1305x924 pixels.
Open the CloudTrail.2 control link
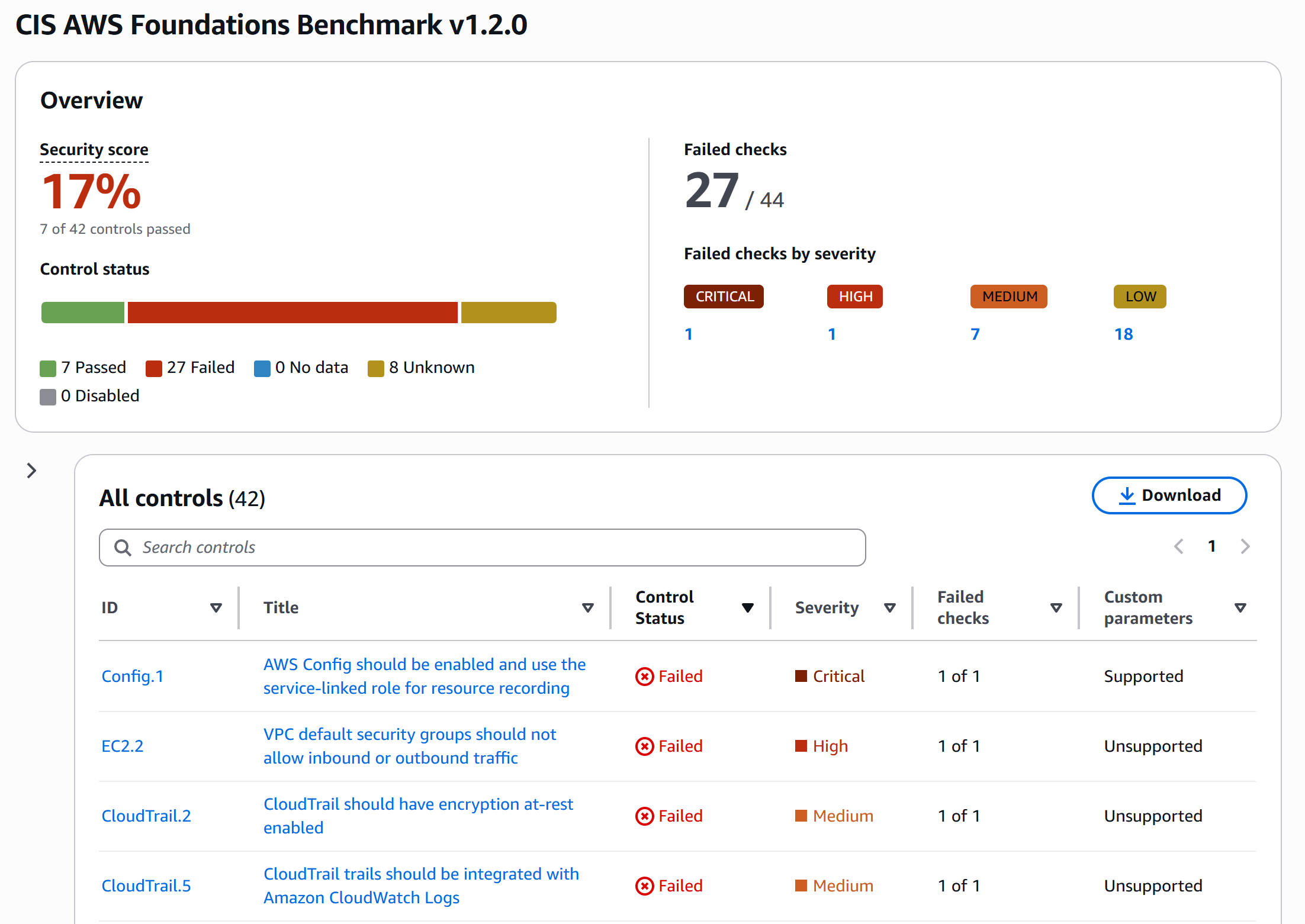[146, 816]
